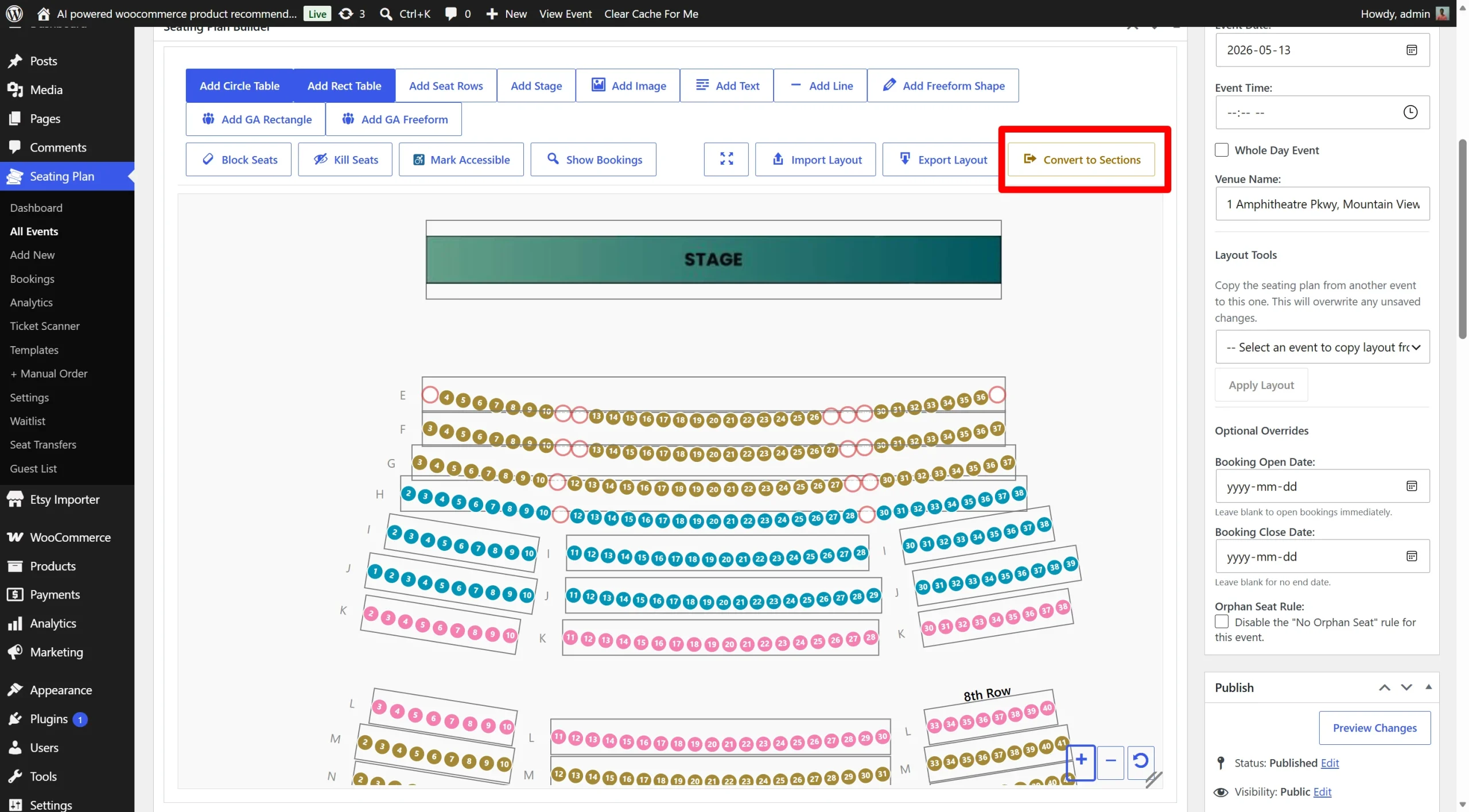Open the comments bubble in admin bar
1469x812 pixels.
pyautogui.click(x=451, y=13)
